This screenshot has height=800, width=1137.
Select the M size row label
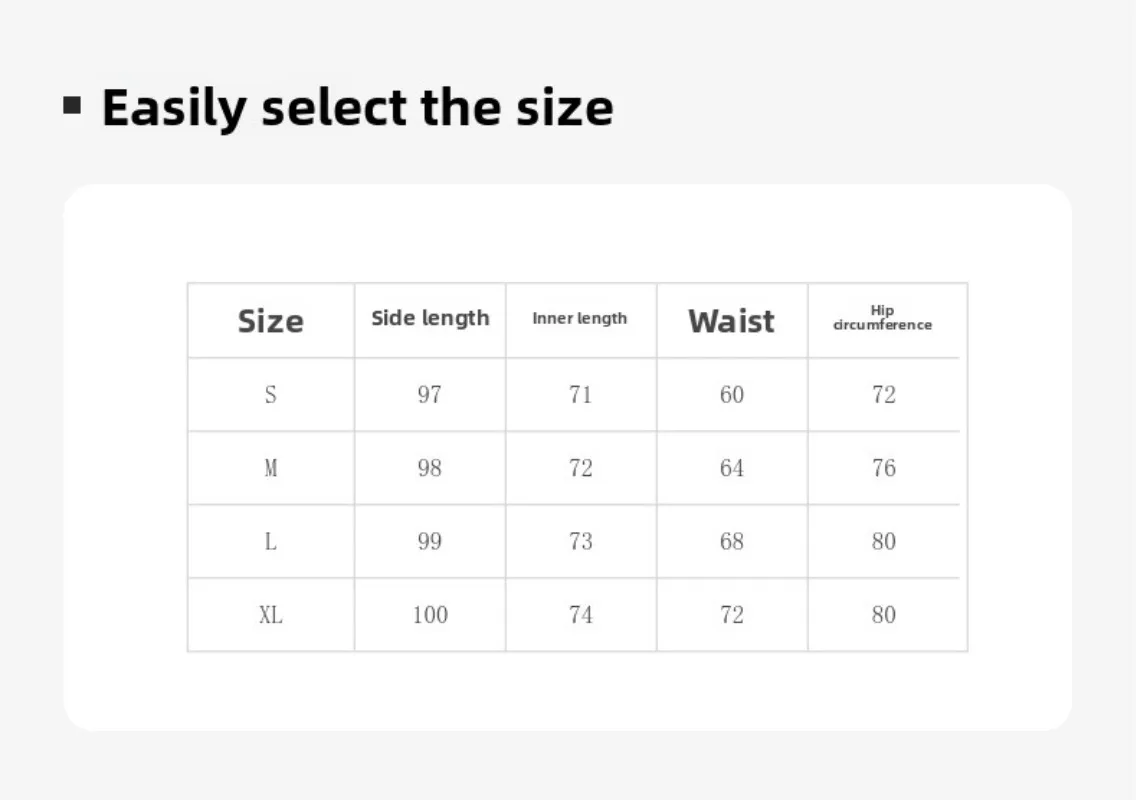[270, 468]
